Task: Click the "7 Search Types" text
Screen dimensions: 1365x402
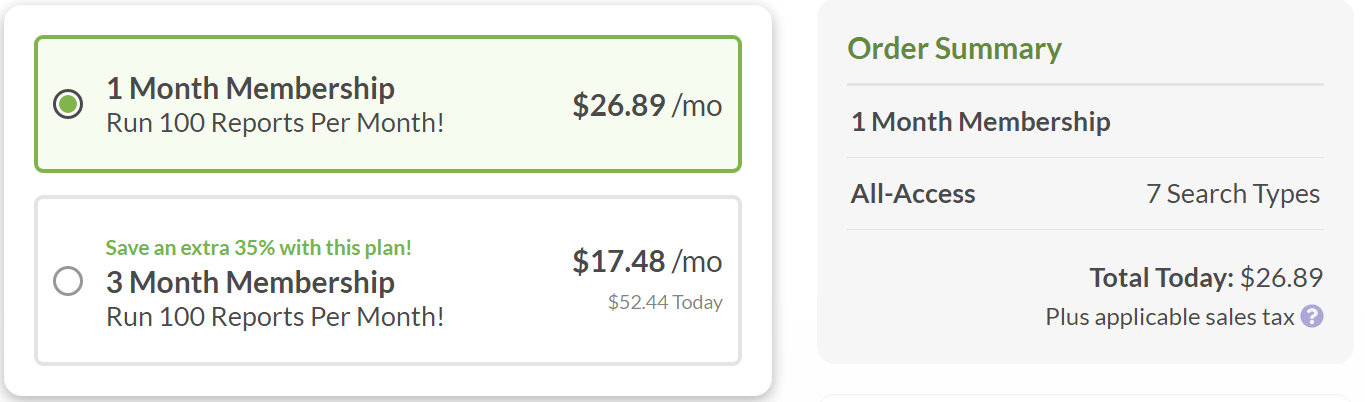Action: pos(1232,194)
